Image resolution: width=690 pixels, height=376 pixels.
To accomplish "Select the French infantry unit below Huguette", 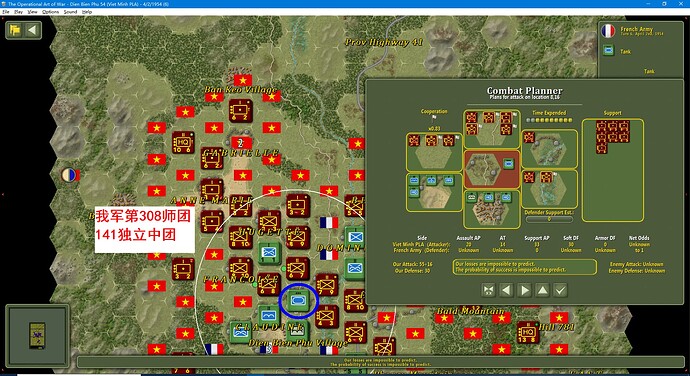I will pyautogui.click(x=269, y=254).
